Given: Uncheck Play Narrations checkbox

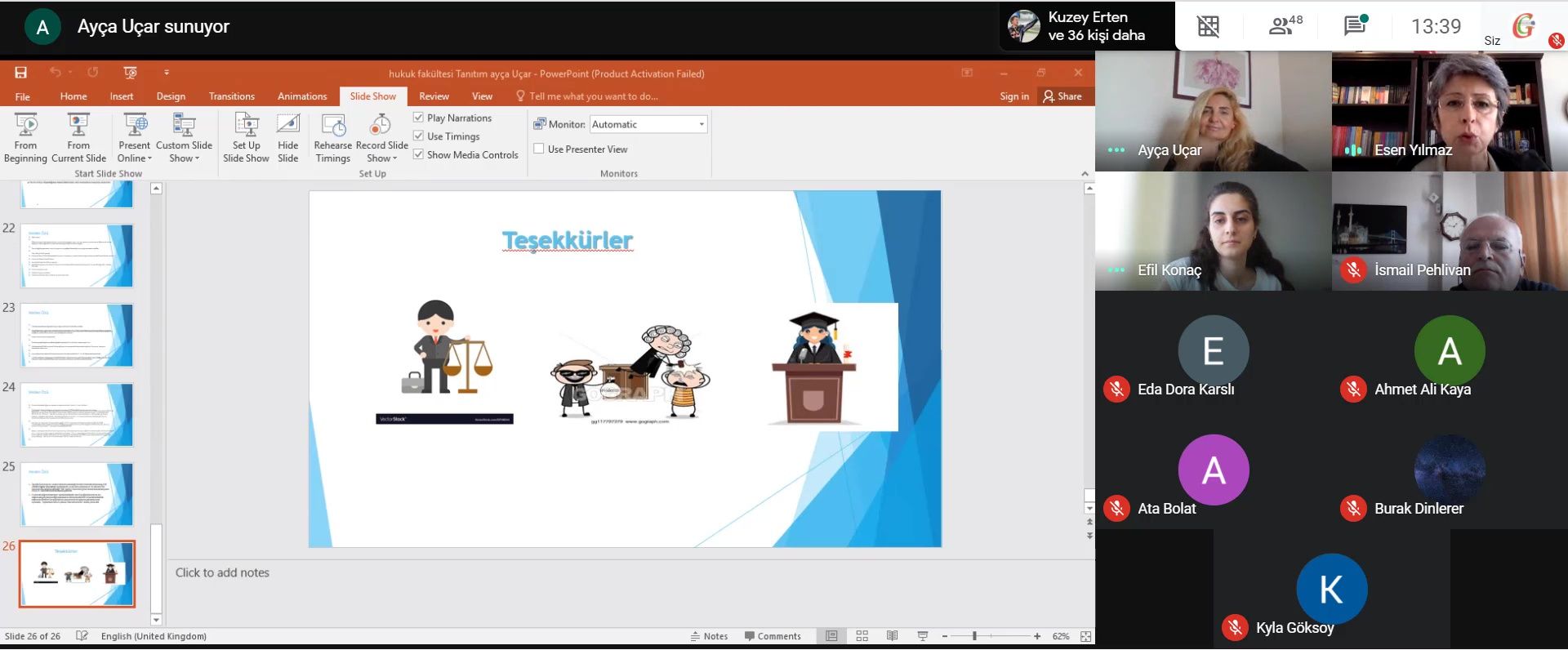Looking at the screenshot, I should [419, 118].
